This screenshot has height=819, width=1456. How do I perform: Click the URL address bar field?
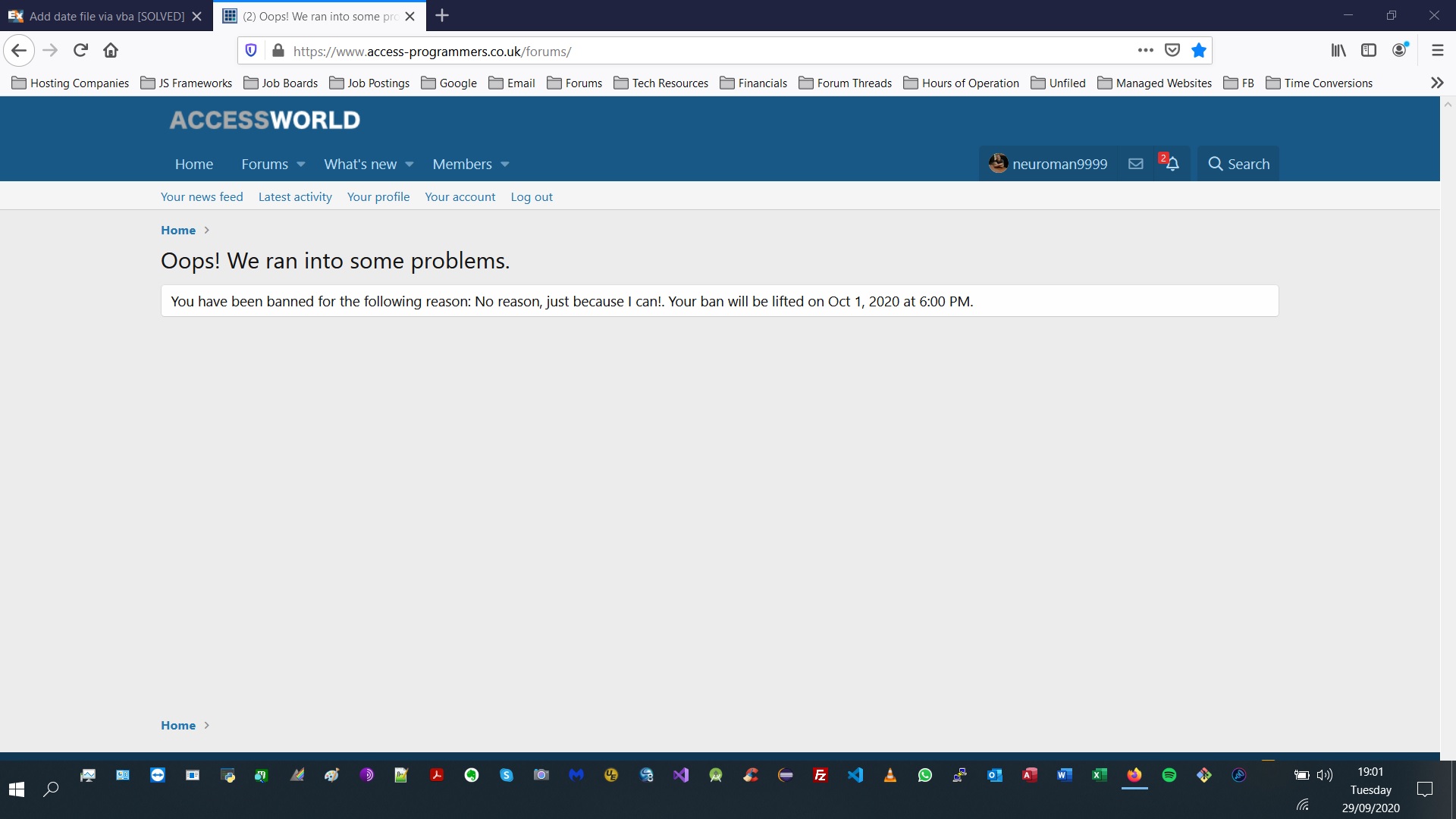click(x=682, y=51)
